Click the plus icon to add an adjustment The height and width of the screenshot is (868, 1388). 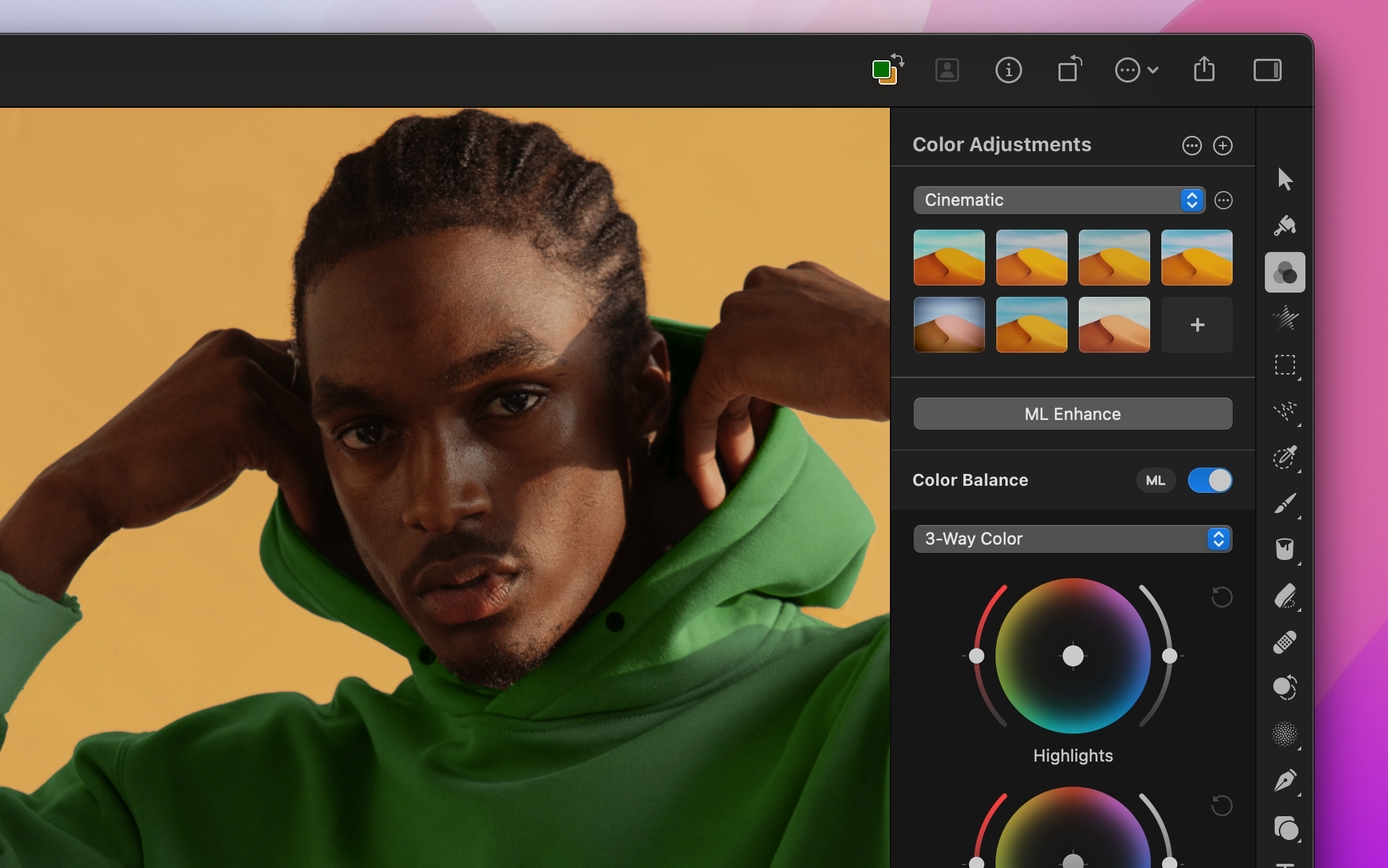[1222, 146]
